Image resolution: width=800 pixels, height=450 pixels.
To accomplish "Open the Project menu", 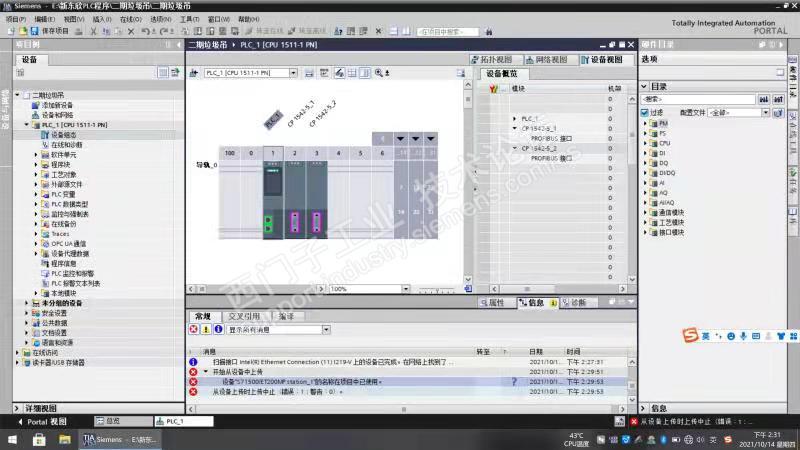I will 16,19.
